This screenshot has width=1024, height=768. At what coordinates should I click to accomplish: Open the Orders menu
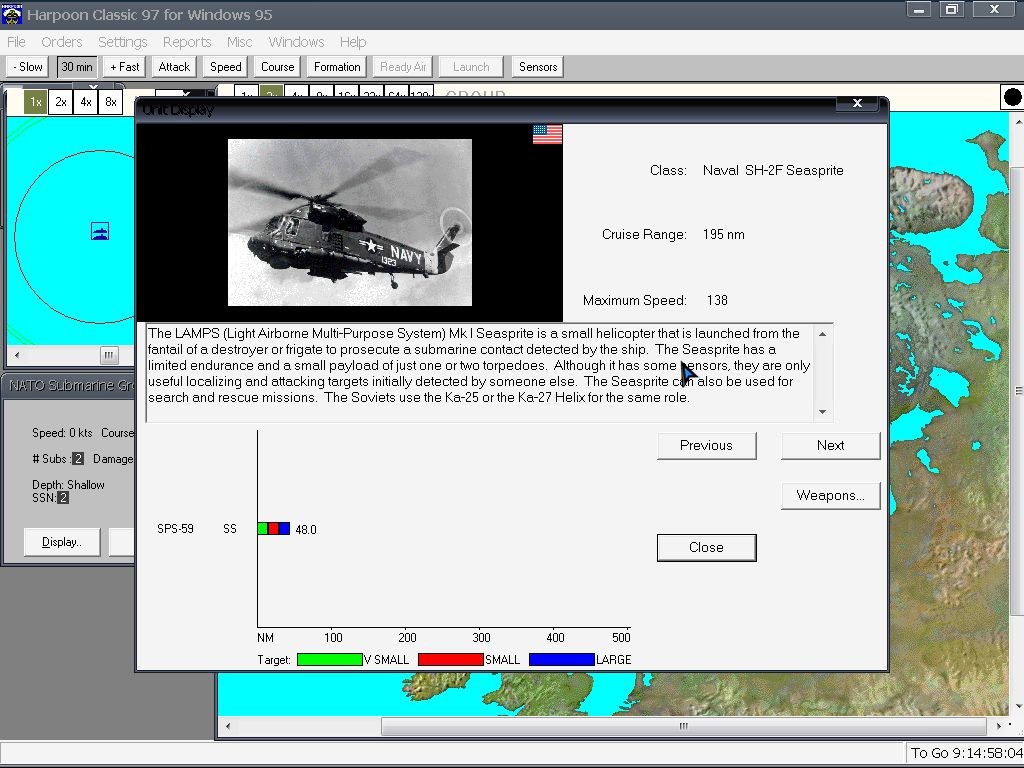(x=62, y=42)
